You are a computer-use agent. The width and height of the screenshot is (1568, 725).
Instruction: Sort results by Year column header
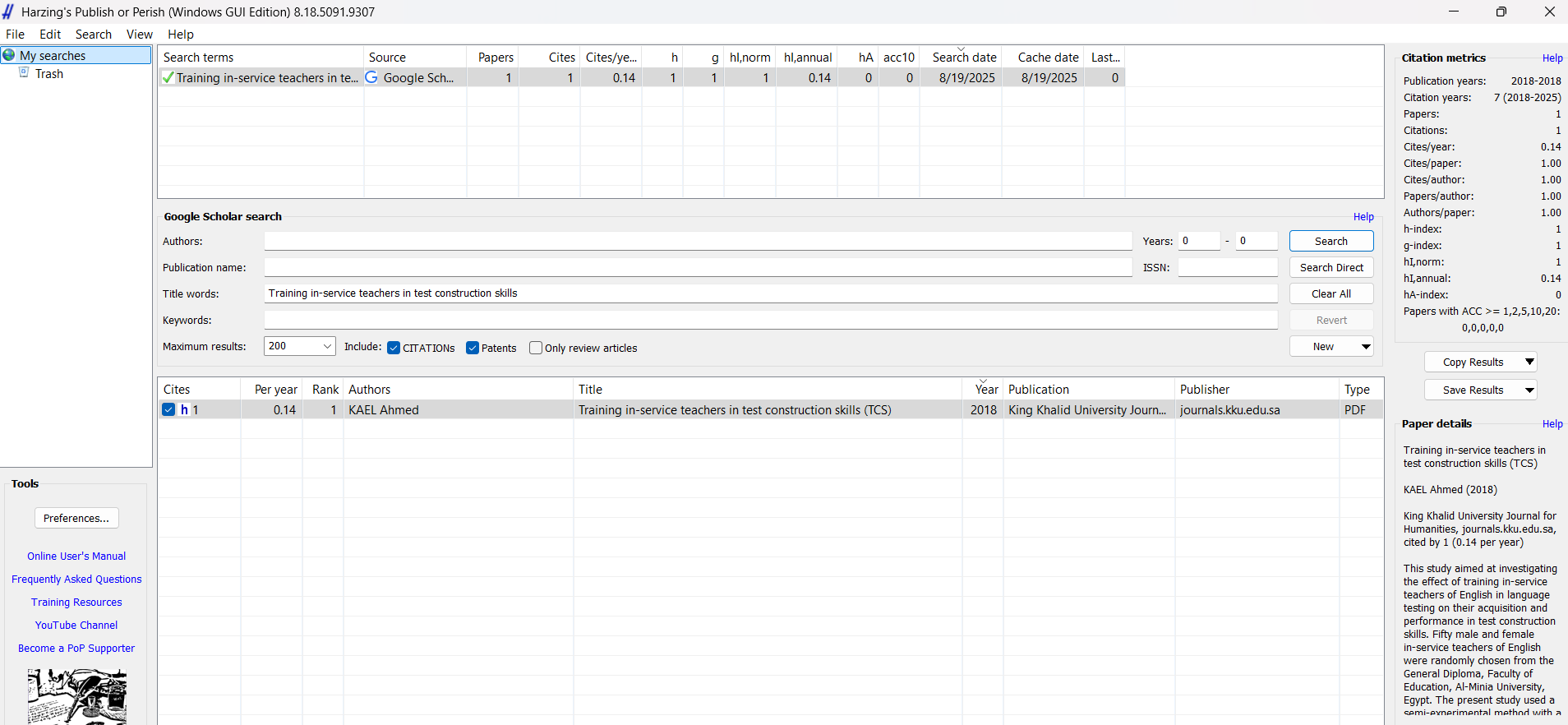coord(983,389)
